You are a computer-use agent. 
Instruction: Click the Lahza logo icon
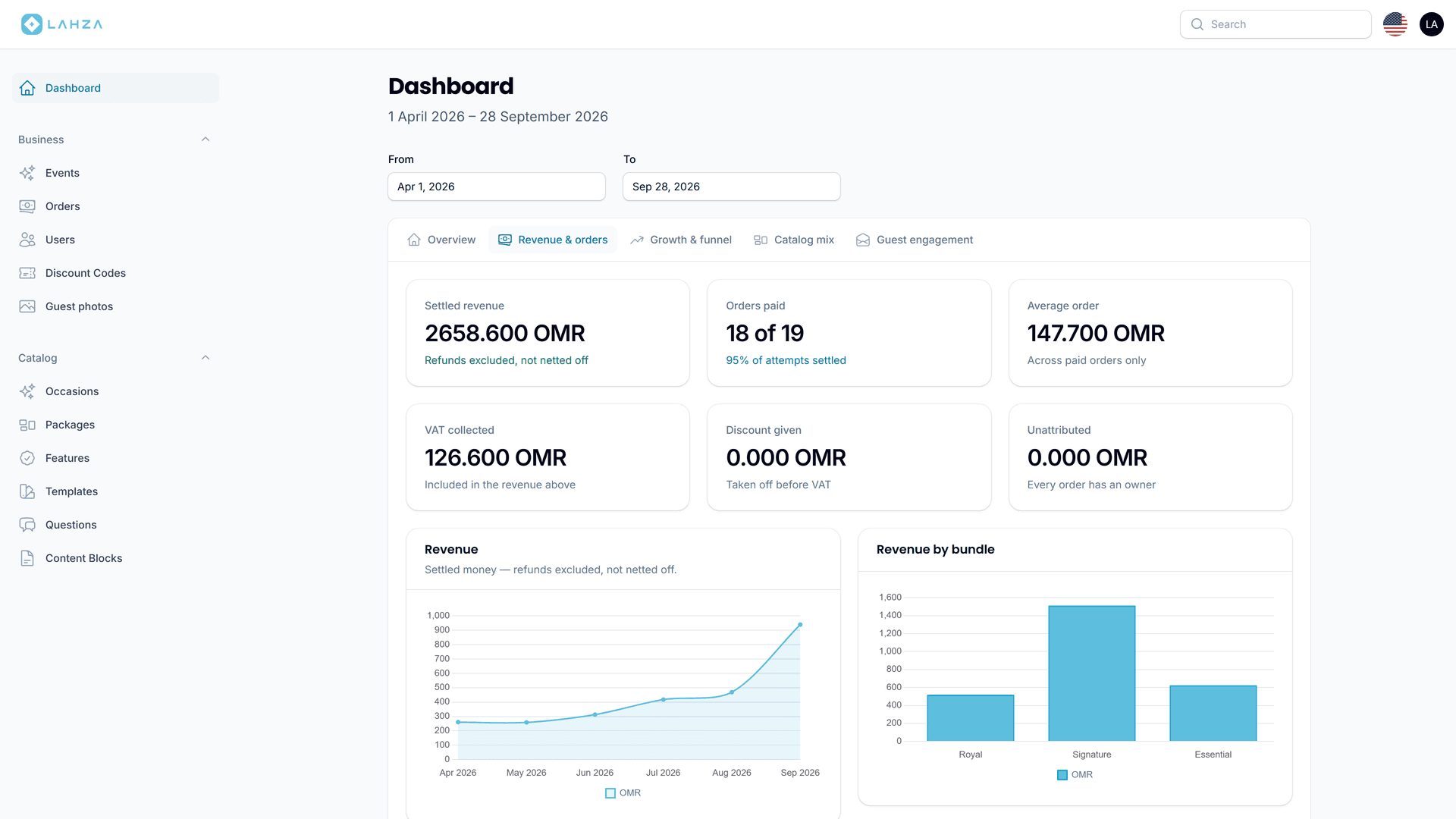tap(31, 24)
